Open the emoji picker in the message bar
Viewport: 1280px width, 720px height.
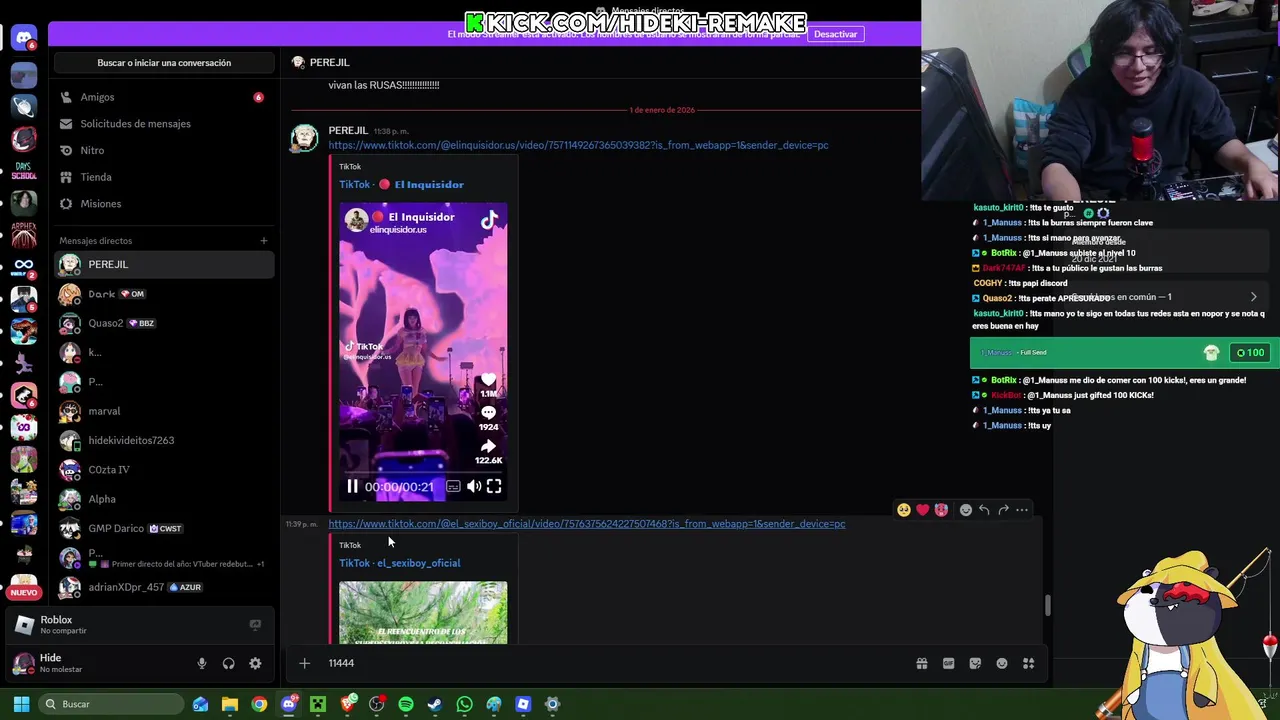coord(1002,663)
